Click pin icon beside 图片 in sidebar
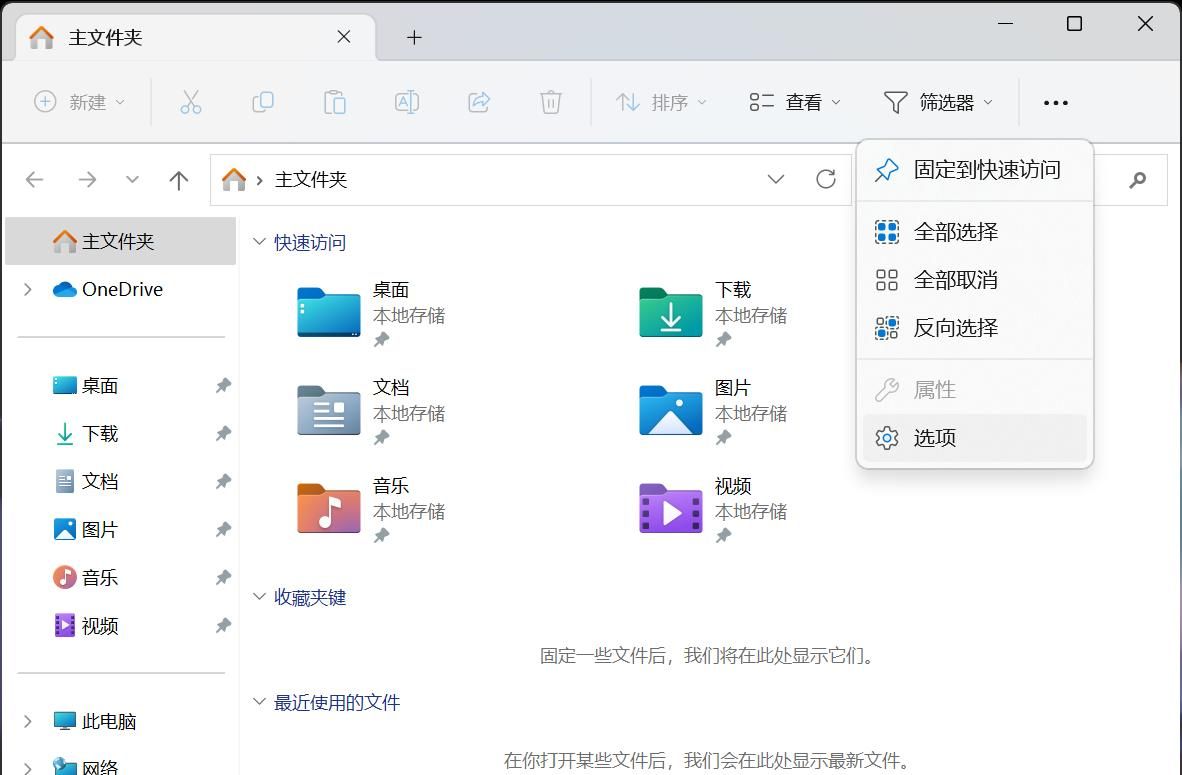The image size is (1182, 775). (x=223, y=529)
